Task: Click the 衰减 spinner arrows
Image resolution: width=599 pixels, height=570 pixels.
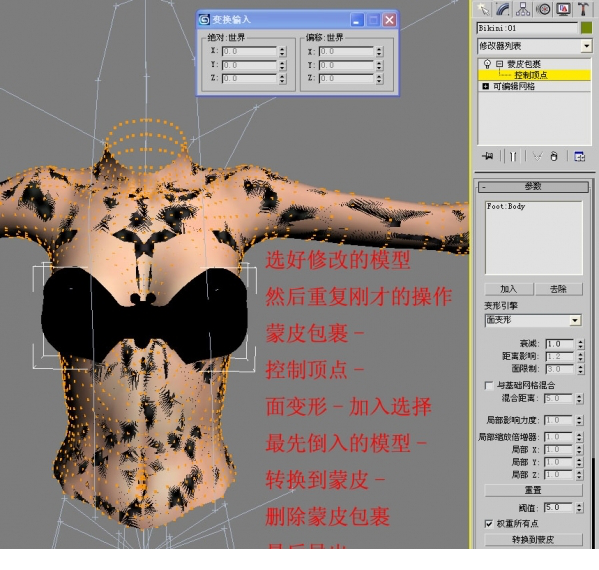Action: pos(581,344)
